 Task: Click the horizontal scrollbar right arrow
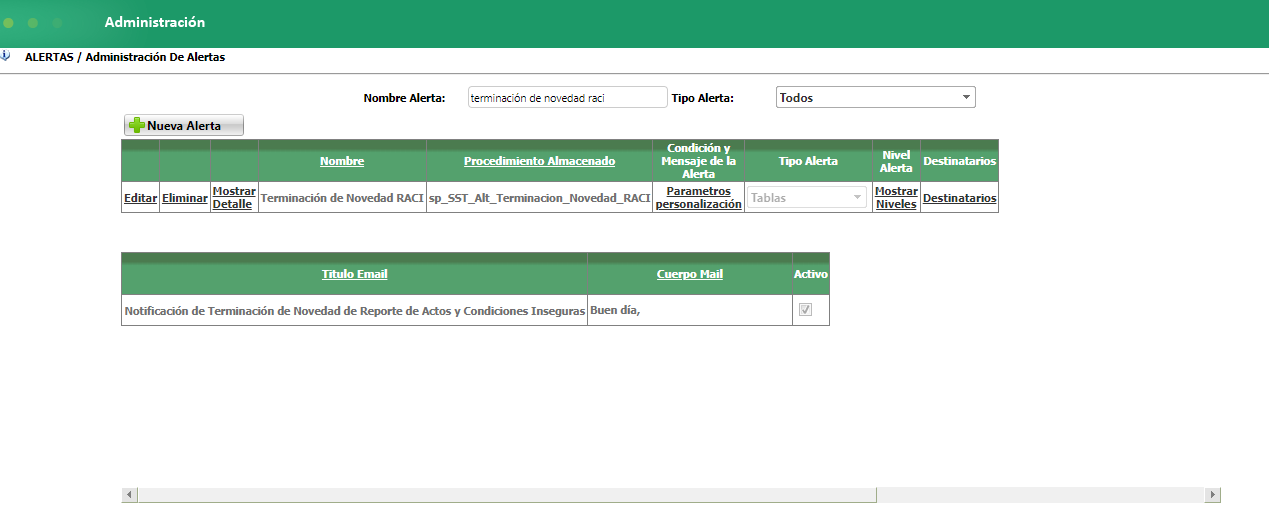pos(1213,495)
